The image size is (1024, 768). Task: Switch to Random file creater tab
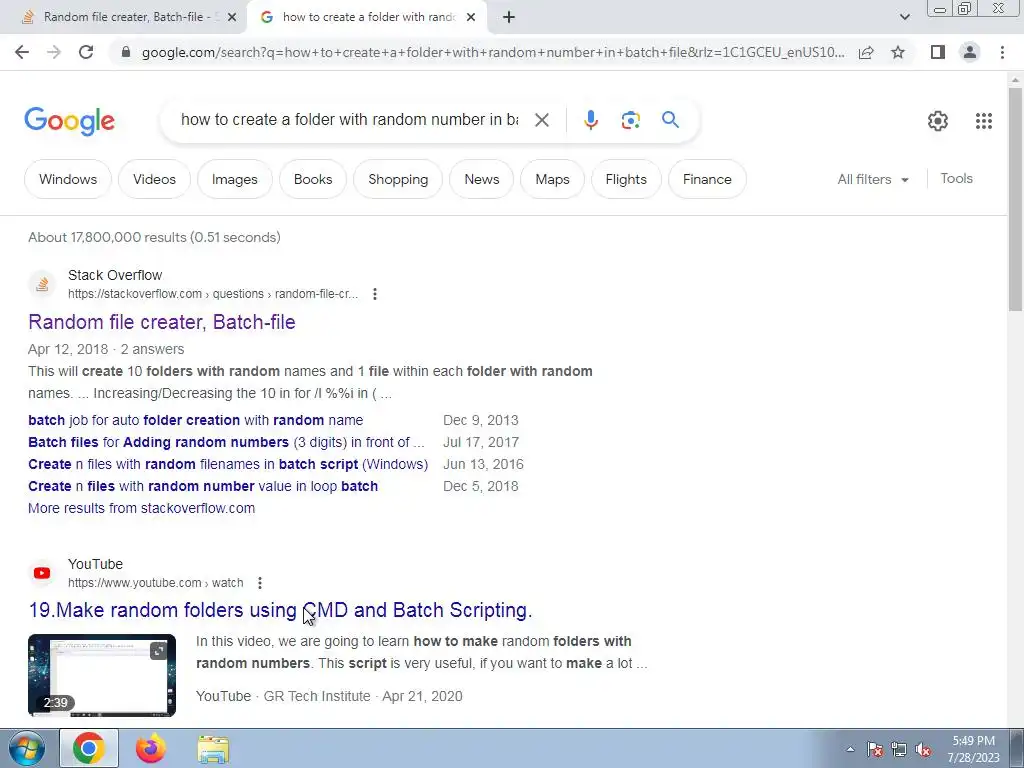coord(124,18)
